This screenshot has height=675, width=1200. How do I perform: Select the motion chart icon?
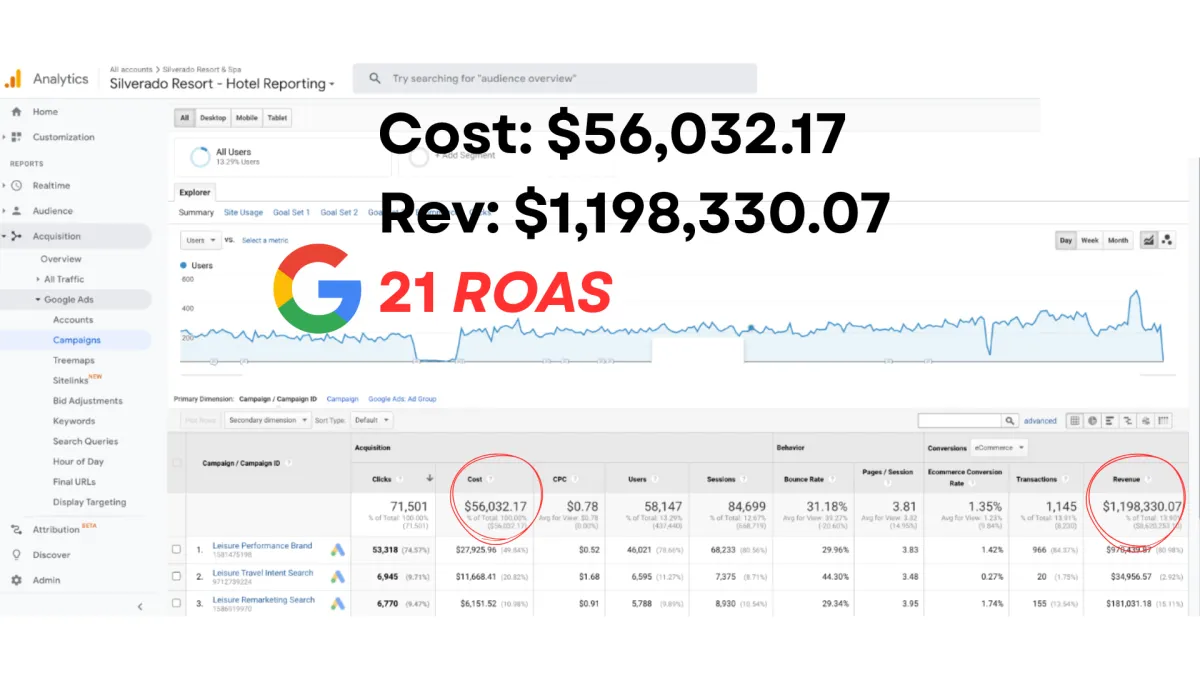(1167, 240)
